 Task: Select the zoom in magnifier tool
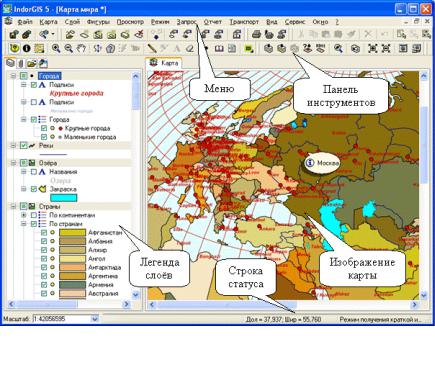point(56,49)
